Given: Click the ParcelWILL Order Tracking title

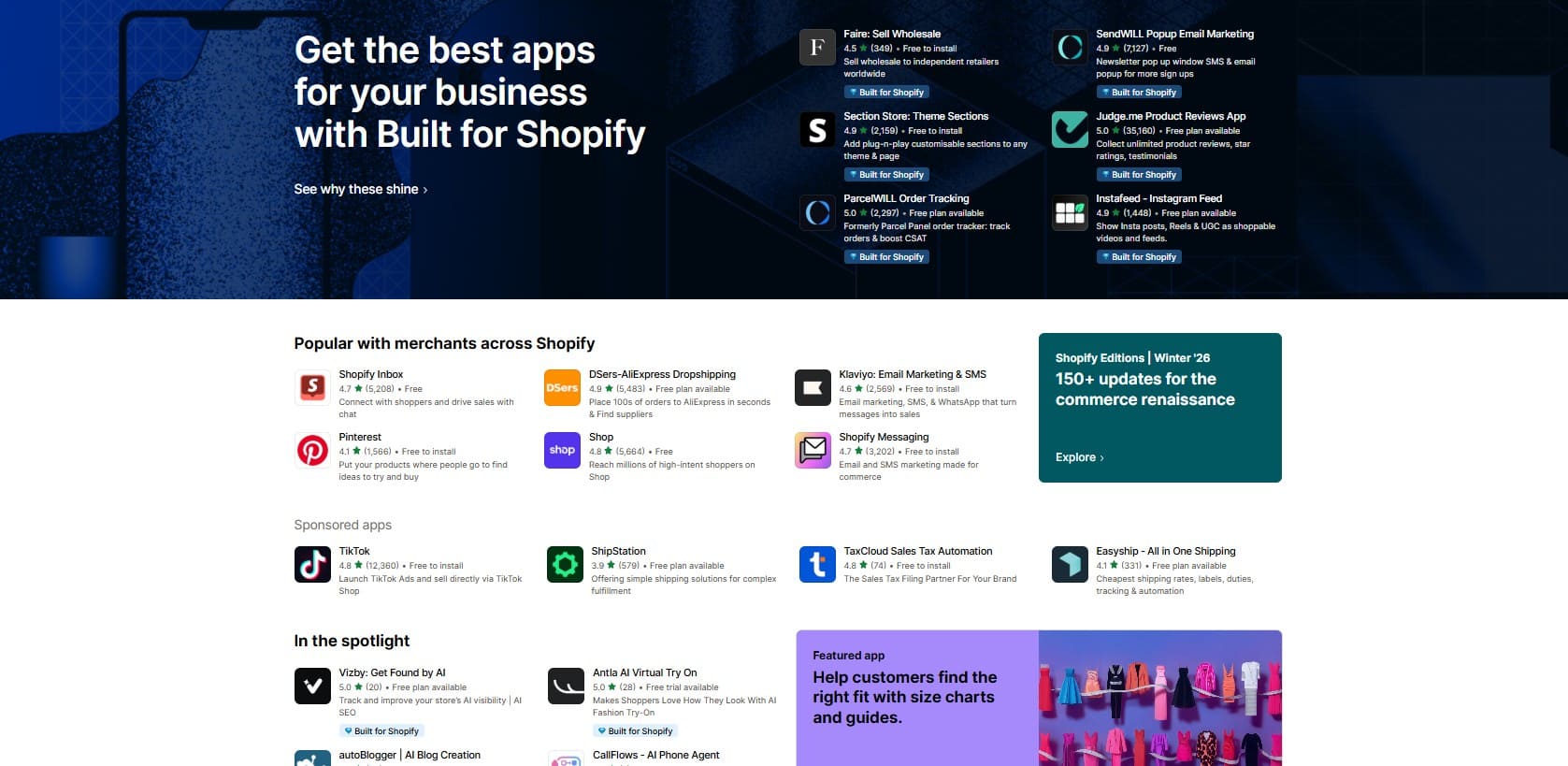Looking at the screenshot, I should click(906, 198).
